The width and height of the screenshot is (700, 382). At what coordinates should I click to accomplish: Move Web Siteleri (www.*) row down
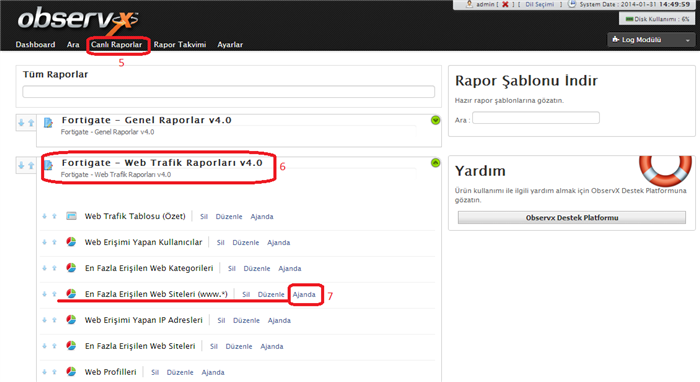tap(45, 294)
